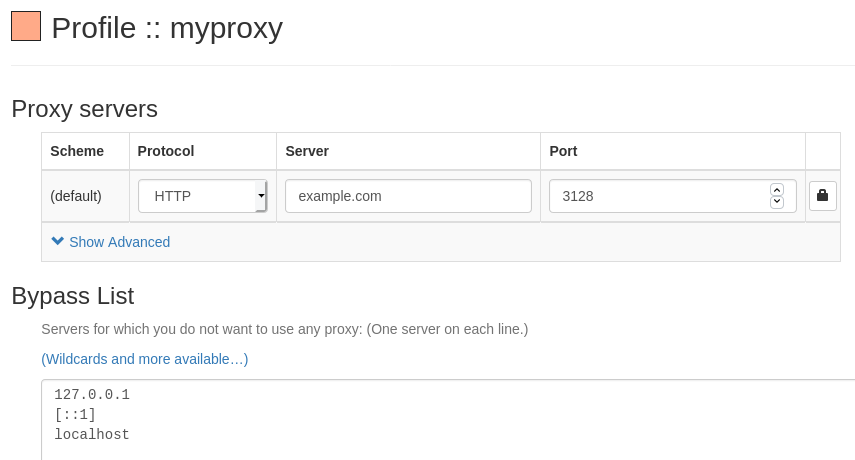Open the HTTP protocol dropdown
The height and width of the screenshot is (460, 855).
[202, 196]
